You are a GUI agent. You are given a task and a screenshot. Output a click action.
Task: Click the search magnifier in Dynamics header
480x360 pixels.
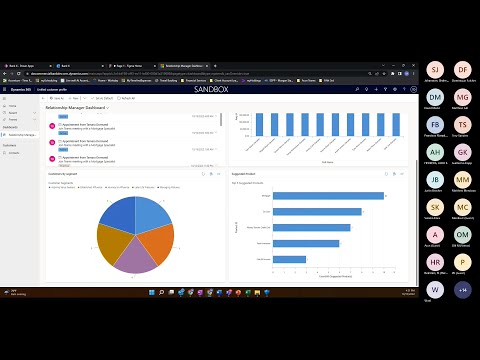(357, 89)
